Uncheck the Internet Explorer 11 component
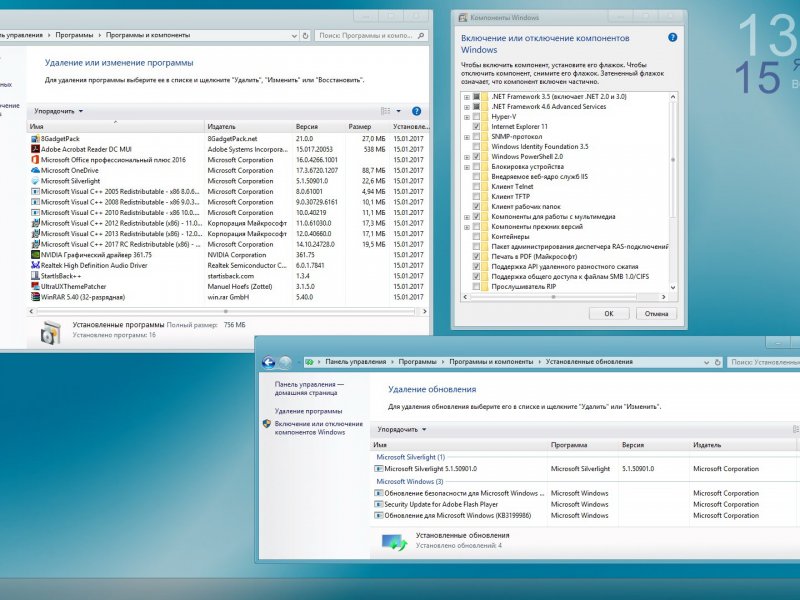The height and width of the screenshot is (600, 800). [x=477, y=127]
